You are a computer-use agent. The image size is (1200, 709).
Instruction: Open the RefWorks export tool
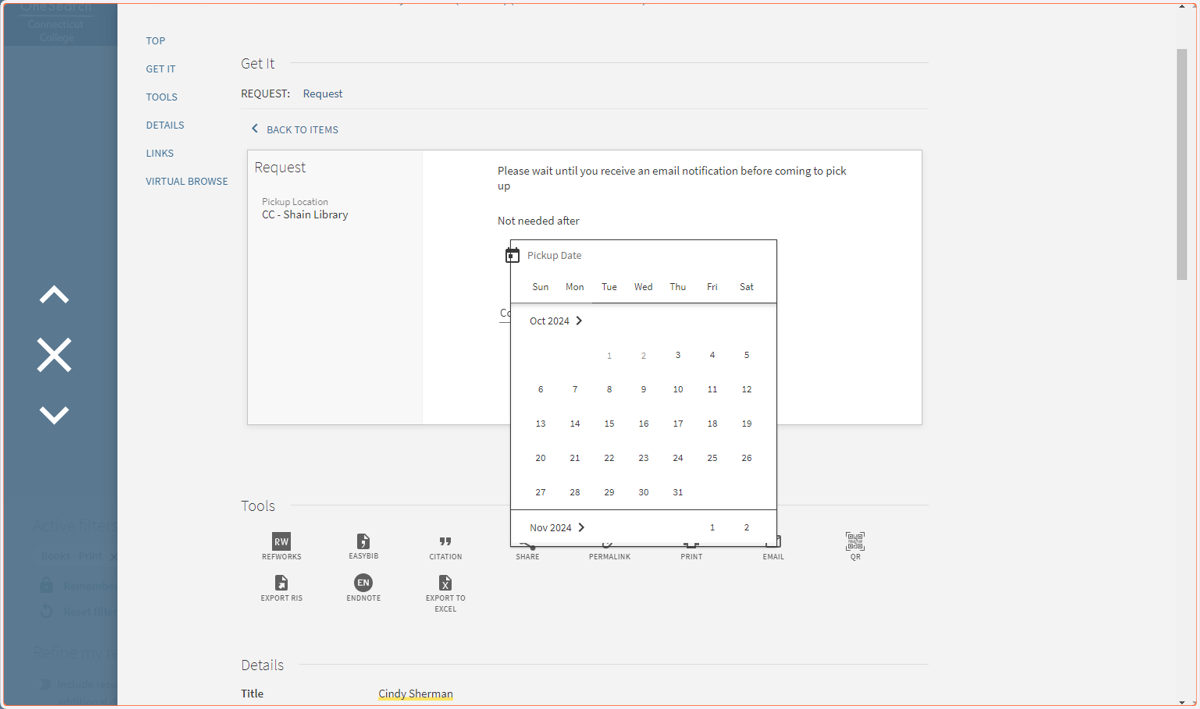click(281, 546)
